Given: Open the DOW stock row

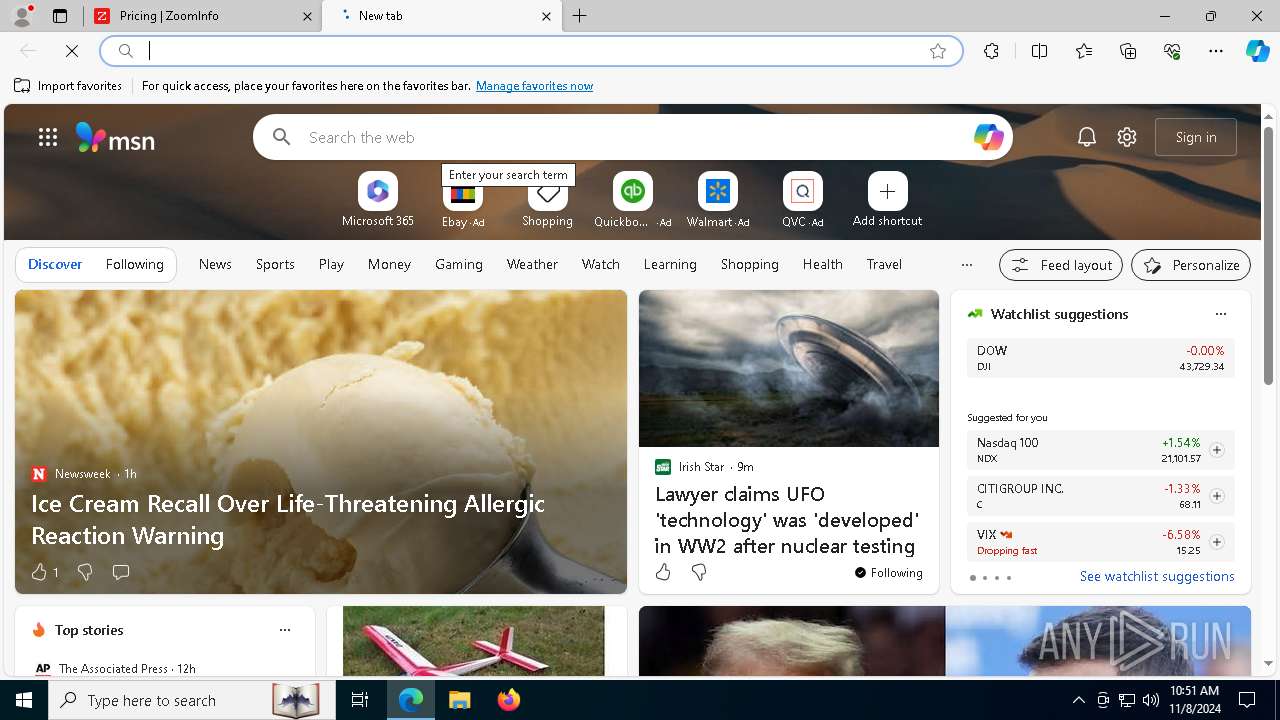Looking at the screenshot, I should point(1100,358).
